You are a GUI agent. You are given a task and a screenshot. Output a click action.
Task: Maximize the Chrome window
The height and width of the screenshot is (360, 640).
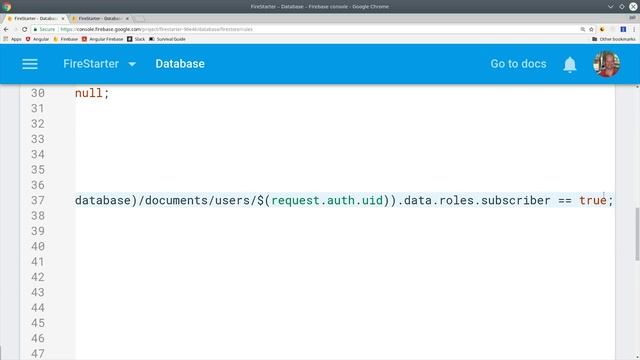pos(622,7)
